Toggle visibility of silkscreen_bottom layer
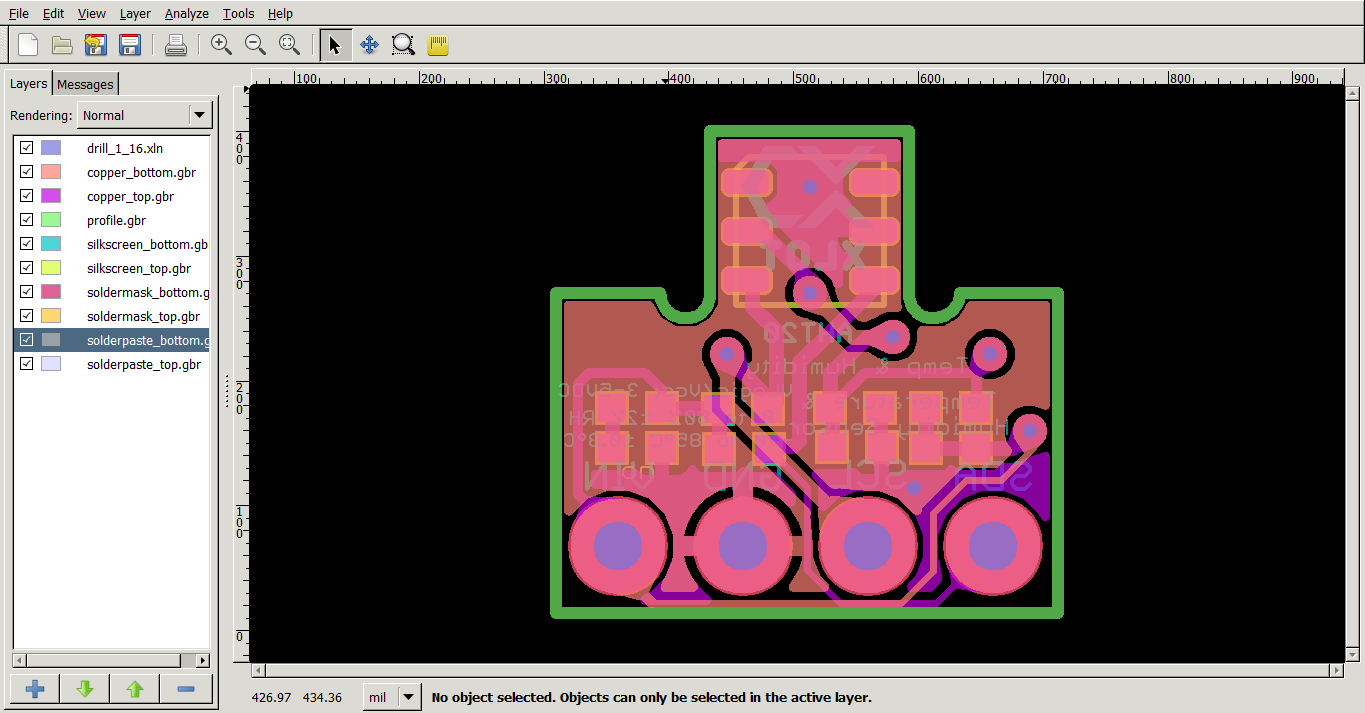Screen dimensions: 1365x713 point(27,244)
